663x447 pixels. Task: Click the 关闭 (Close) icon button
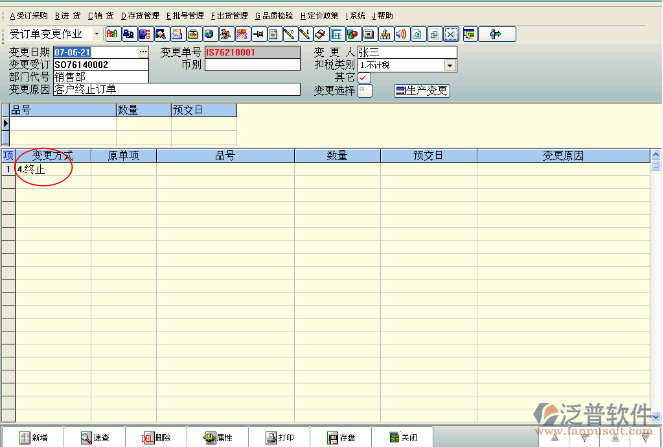(403, 438)
